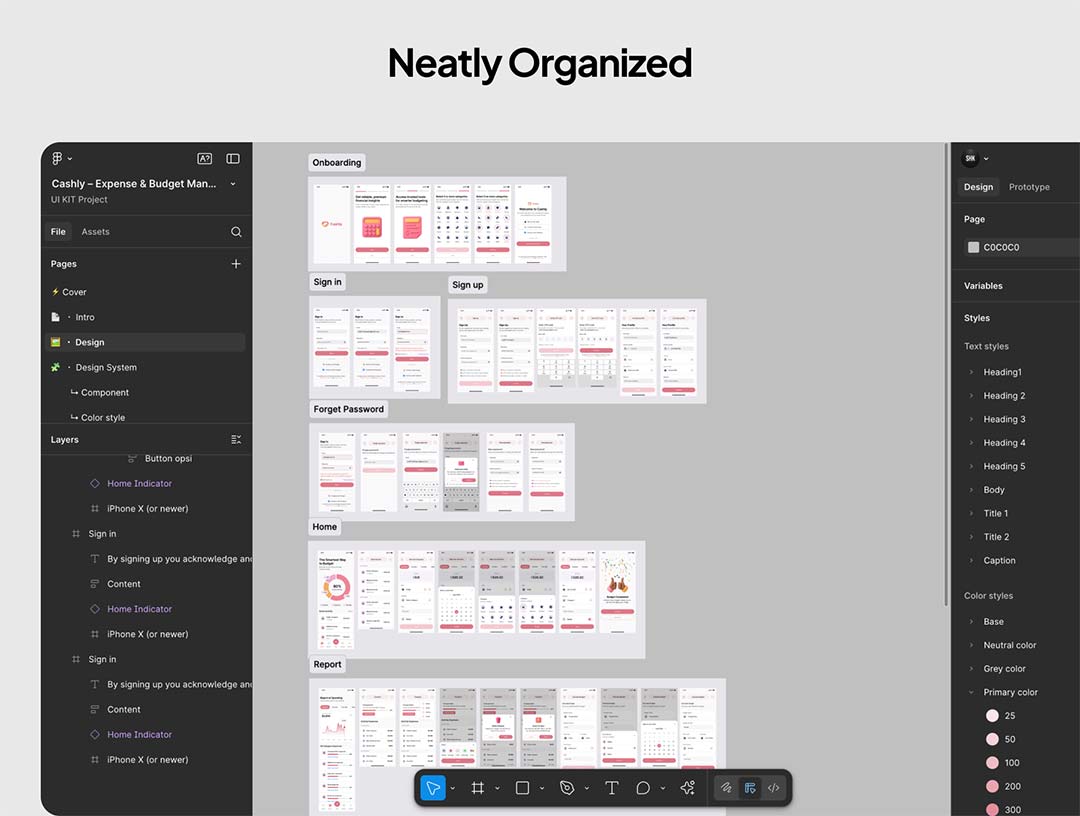
Task: Select the Comment tool
Action: point(643,788)
